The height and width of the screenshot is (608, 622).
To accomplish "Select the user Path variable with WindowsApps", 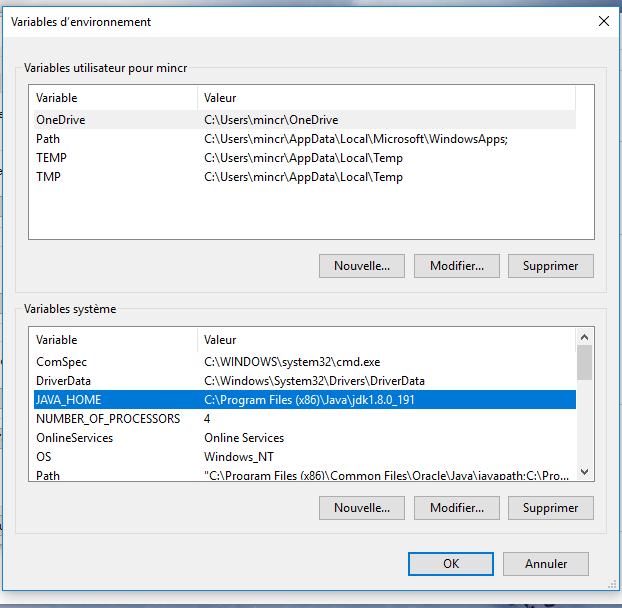I will (x=48, y=139).
